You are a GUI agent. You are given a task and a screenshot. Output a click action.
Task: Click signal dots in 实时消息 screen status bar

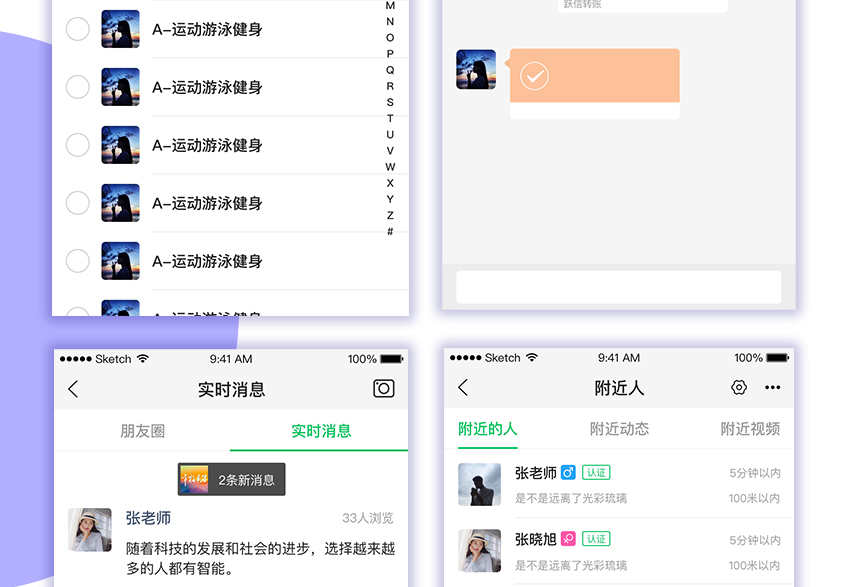pyautogui.click(x=76, y=359)
